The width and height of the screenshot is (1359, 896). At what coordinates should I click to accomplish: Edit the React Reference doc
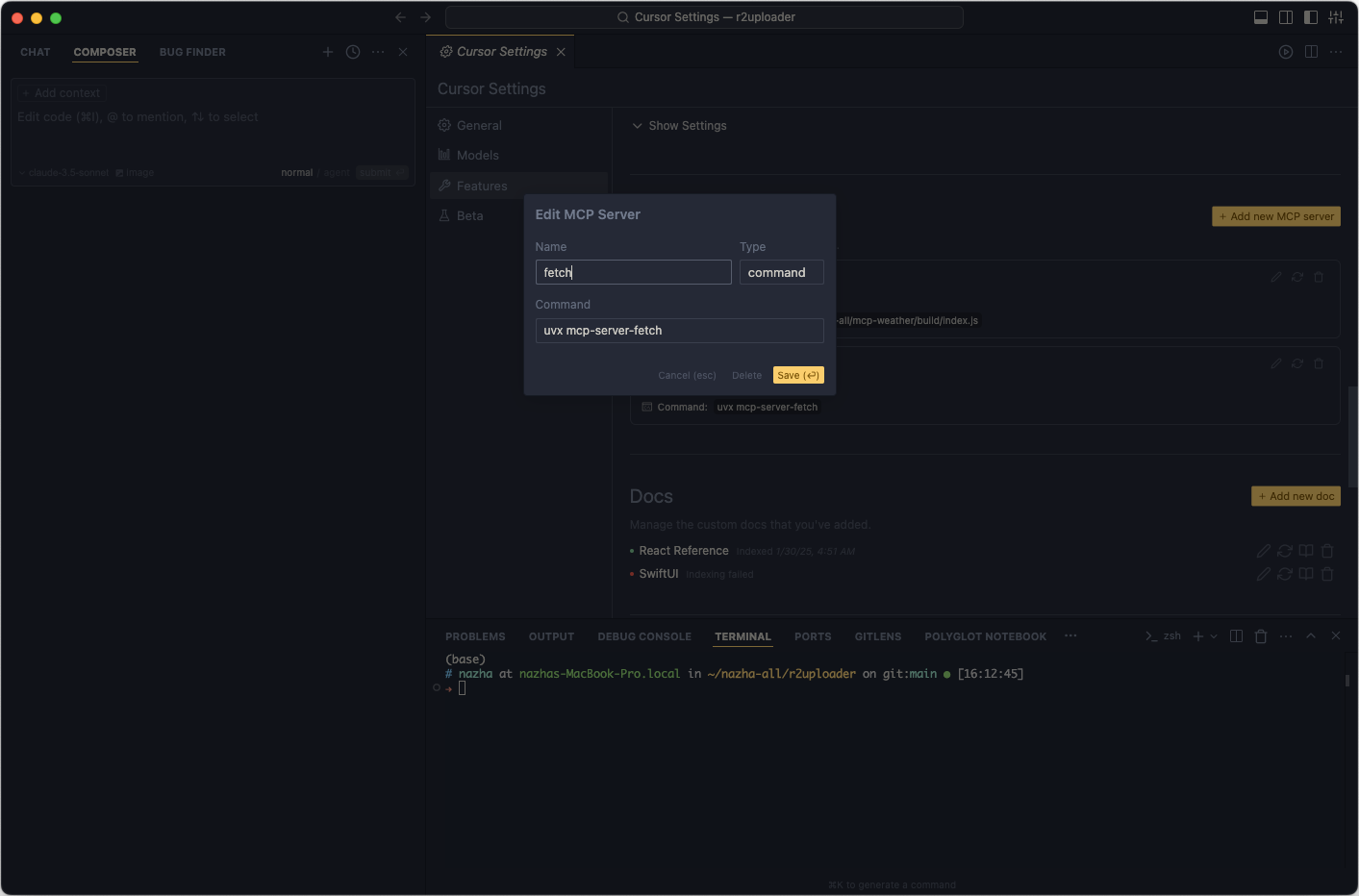click(x=1264, y=551)
